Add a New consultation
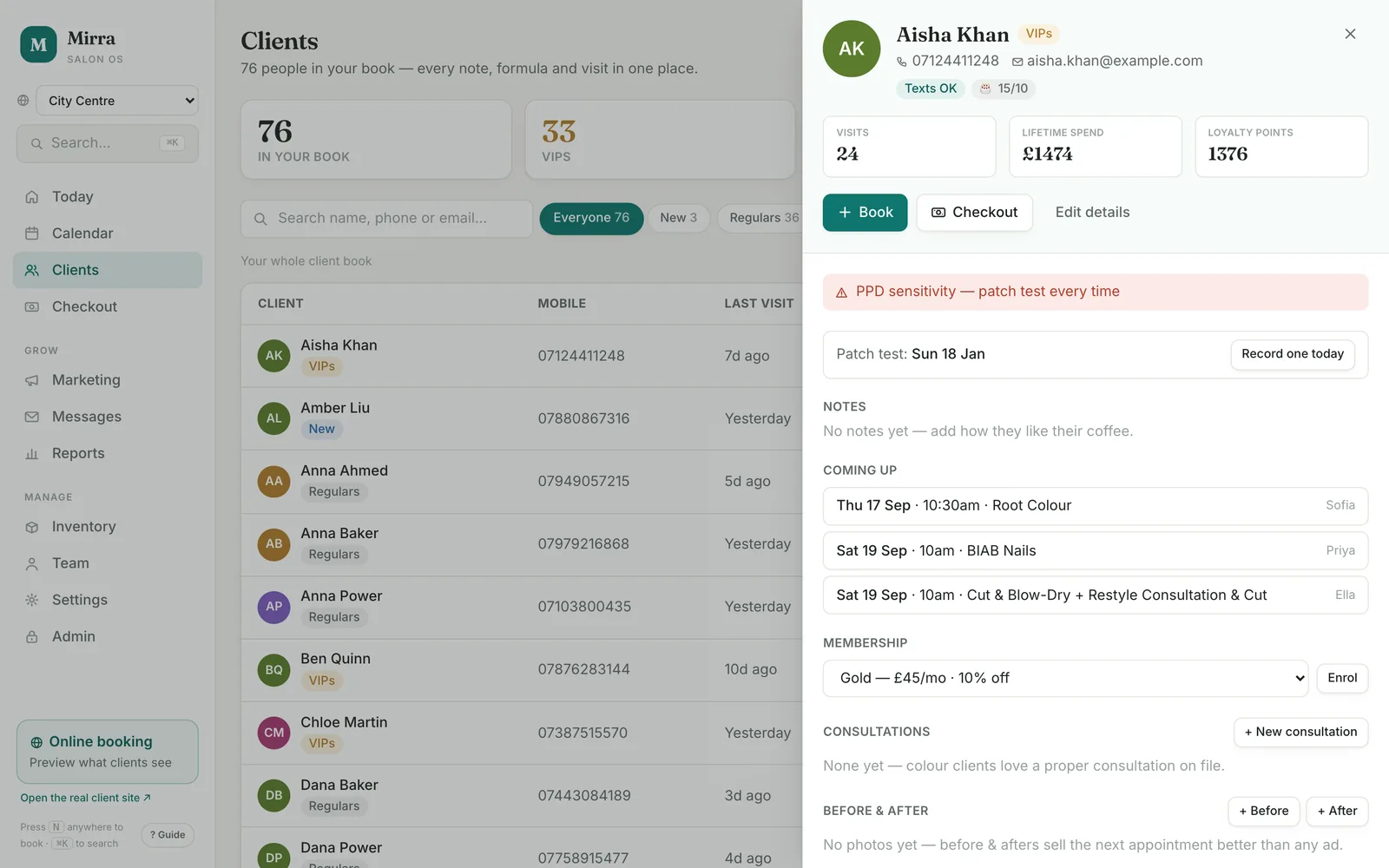The height and width of the screenshot is (868, 1389). pyautogui.click(x=1300, y=732)
